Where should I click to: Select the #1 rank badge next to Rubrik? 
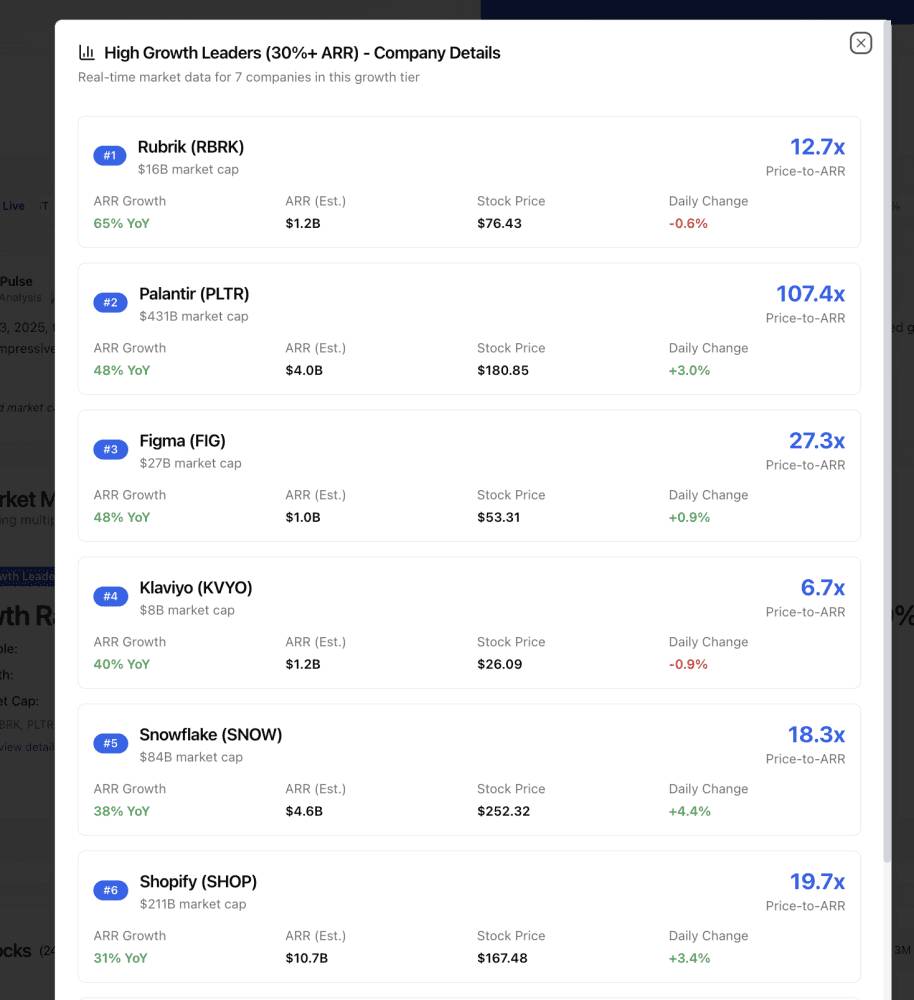pos(110,156)
